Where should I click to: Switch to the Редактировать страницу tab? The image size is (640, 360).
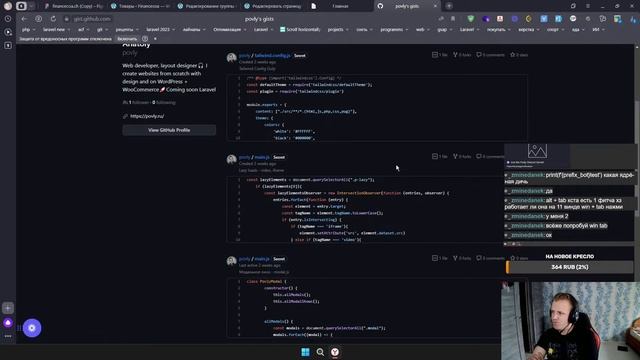click(273, 6)
